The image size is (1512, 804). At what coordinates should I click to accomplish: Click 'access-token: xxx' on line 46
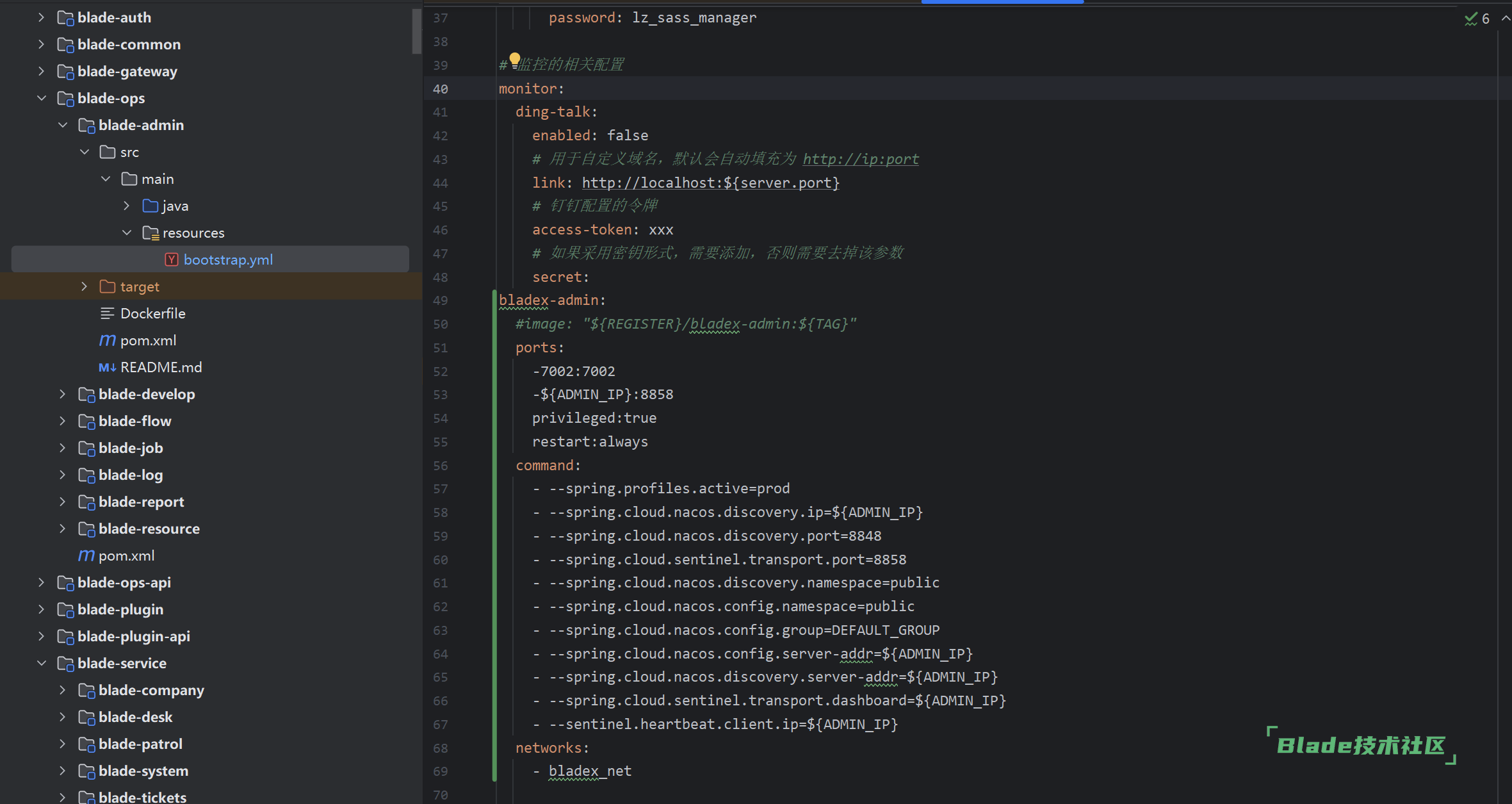603,230
